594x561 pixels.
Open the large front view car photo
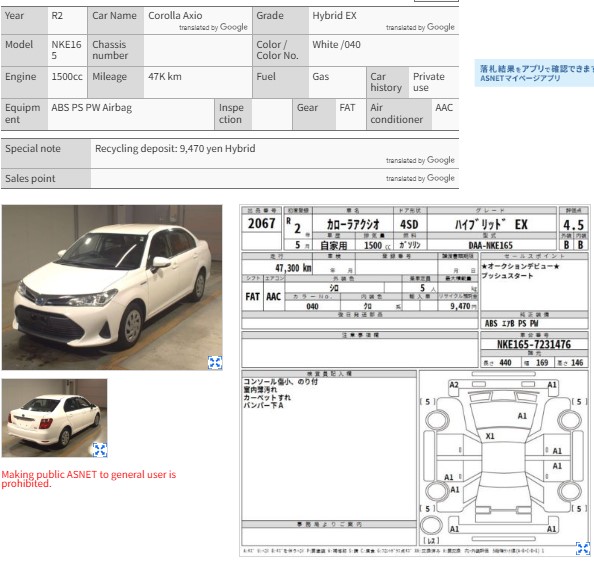(x=112, y=288)
